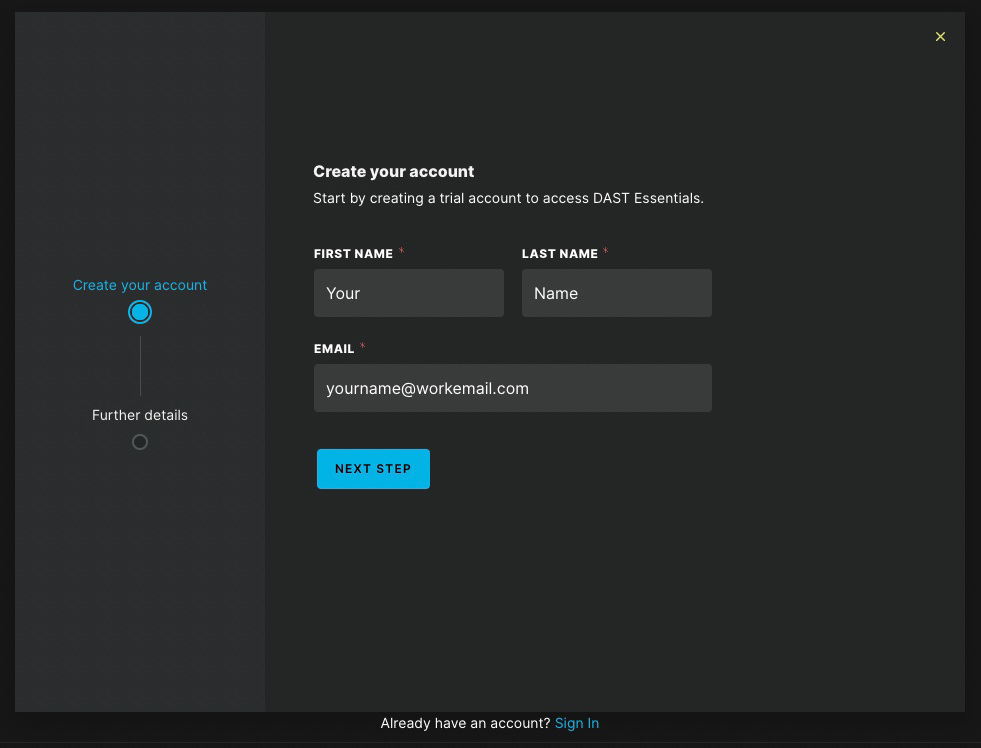
Task: Focus the First Name input field
Action: (409, 293)
